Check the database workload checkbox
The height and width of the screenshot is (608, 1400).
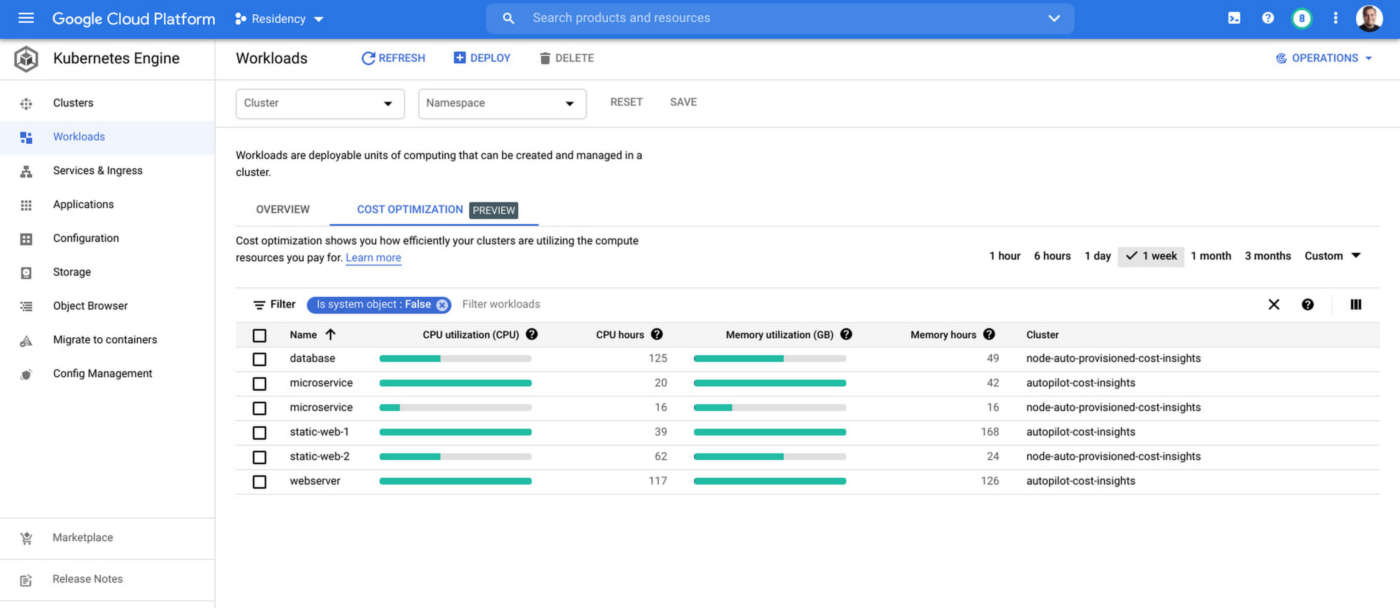point(260,359)
